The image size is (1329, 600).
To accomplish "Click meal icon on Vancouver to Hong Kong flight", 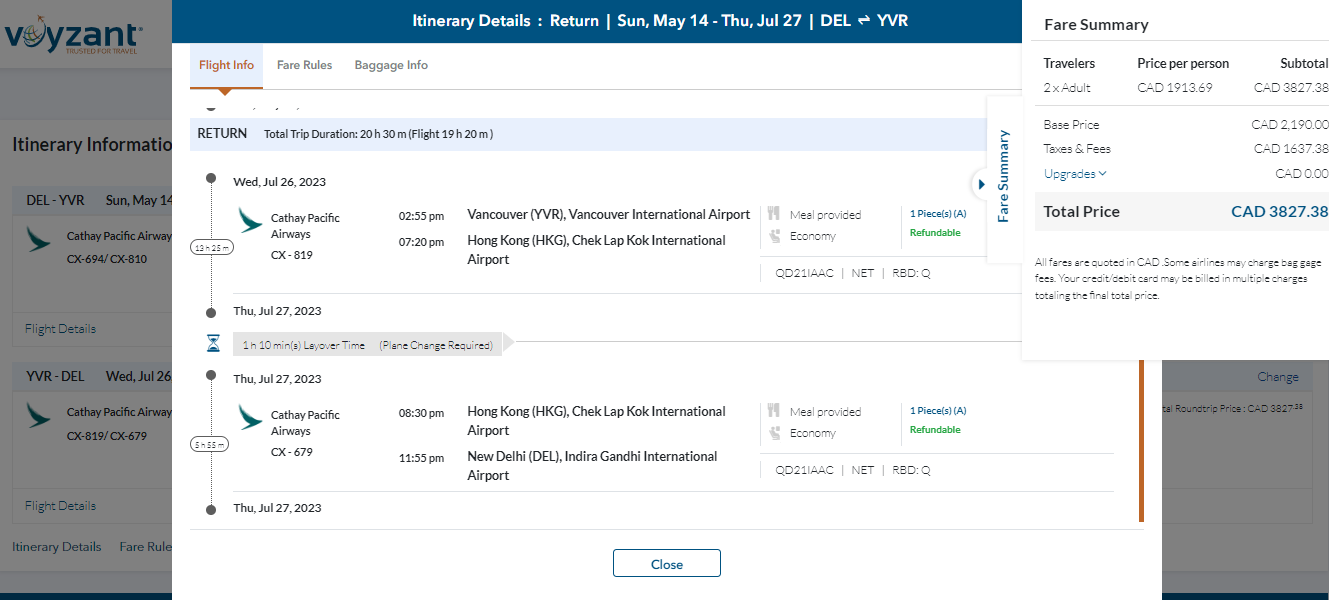I will [x=774, y=214].
